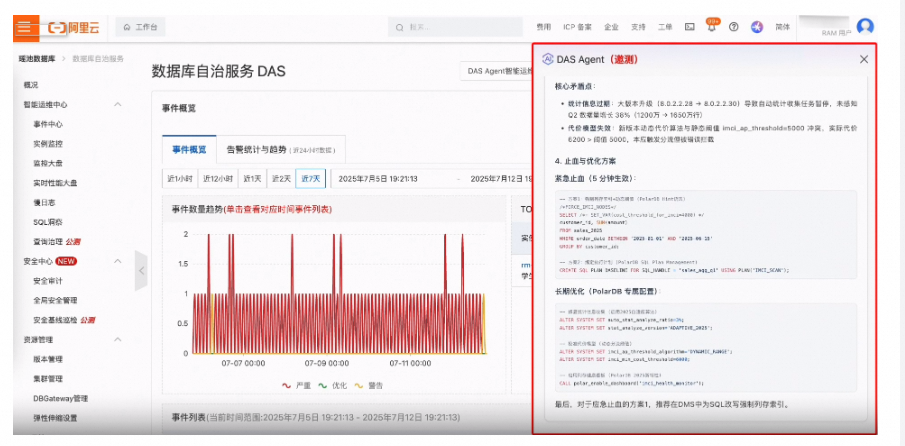The height and width of the screenshot is (446, 905).
Task: Click the 数据库自治服务 breadcrumb
Action: tap(98, 59)
